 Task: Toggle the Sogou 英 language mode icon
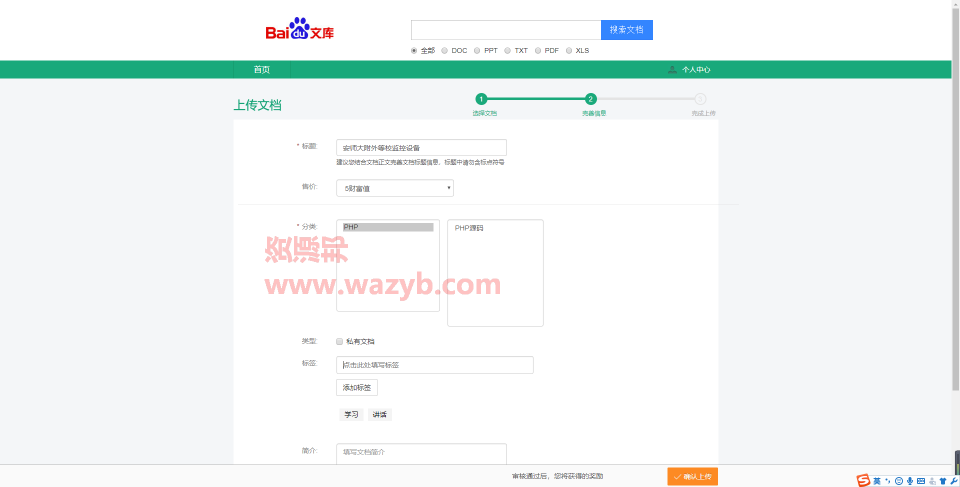877,481
